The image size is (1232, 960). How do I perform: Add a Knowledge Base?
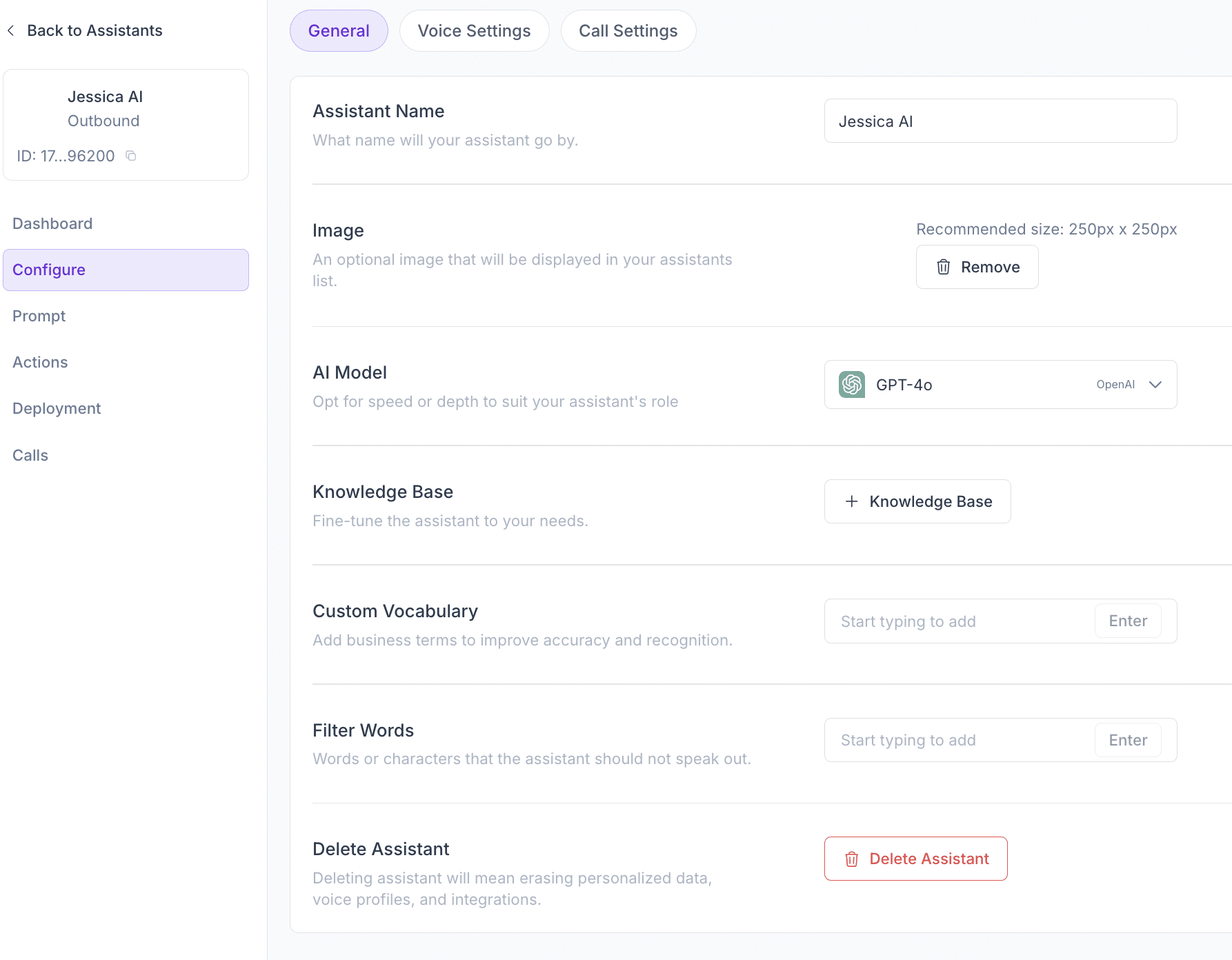click(917, 501)
